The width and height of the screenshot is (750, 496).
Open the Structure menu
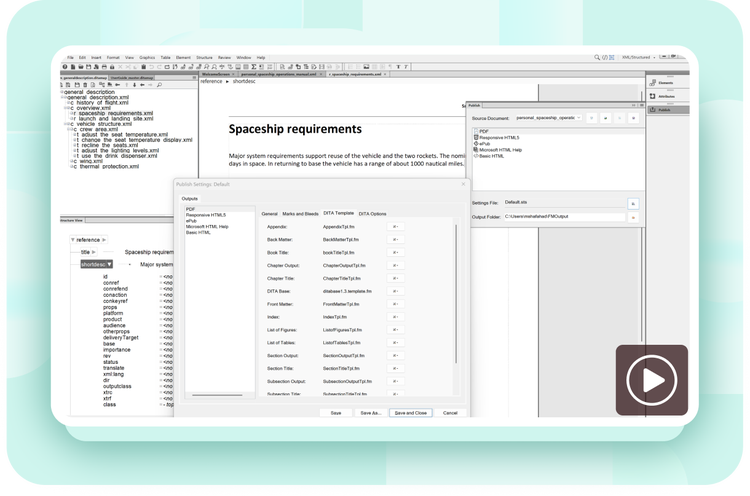(x=204, y=57)
